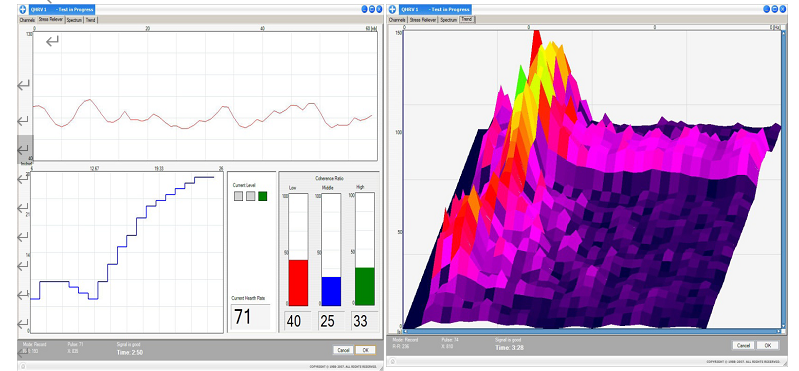Click the Low coherence value 40
The height and width of the screenshot is (371, 799).
(294, 321)
